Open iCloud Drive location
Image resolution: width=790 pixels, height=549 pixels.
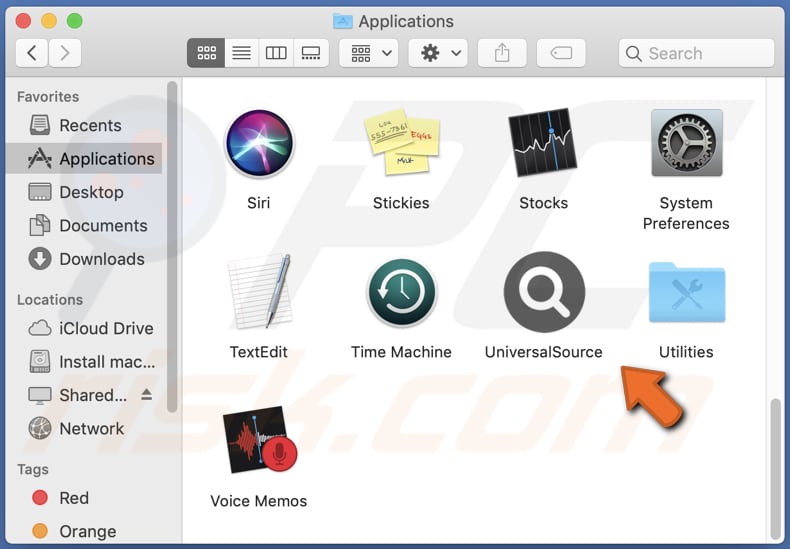(x=105, y=328)
